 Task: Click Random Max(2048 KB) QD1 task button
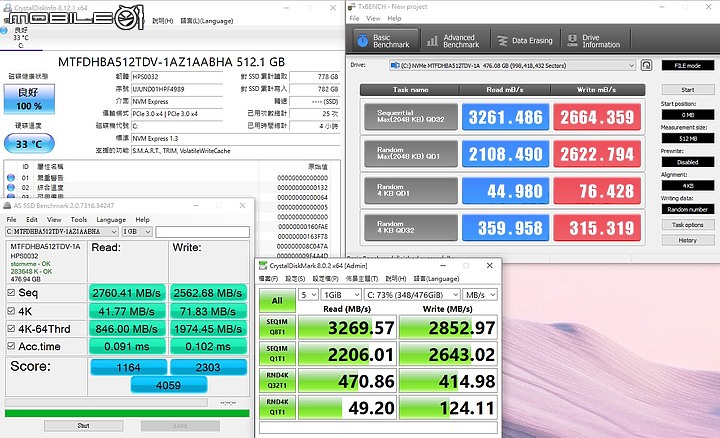[x=411, y=153]
